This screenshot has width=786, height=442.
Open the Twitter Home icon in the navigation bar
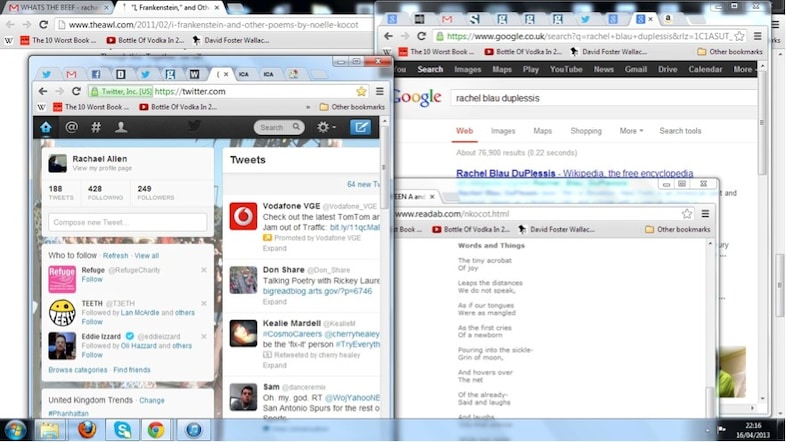46,127
